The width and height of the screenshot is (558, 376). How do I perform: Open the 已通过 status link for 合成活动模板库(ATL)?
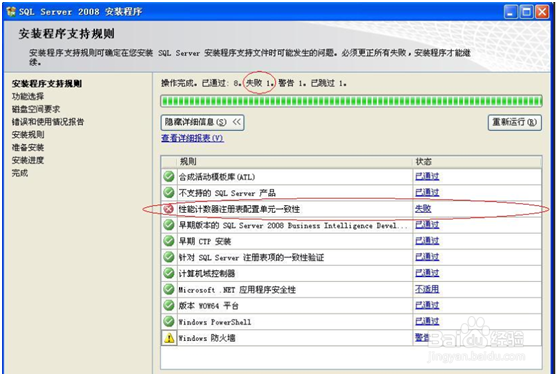427,176
